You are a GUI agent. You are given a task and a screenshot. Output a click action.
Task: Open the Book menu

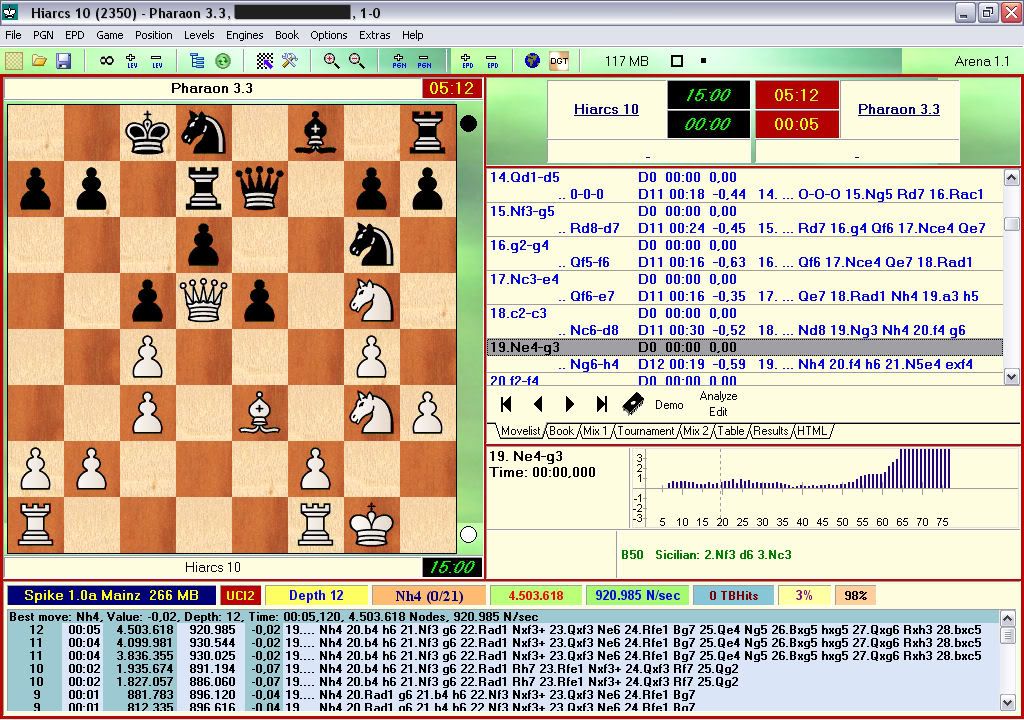click(x=287, y=35)
